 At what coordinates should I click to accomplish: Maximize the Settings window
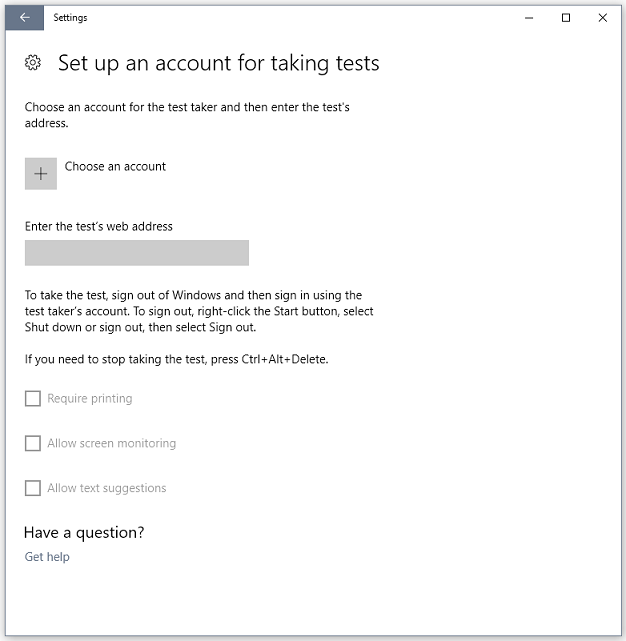(x=566, y=18)
